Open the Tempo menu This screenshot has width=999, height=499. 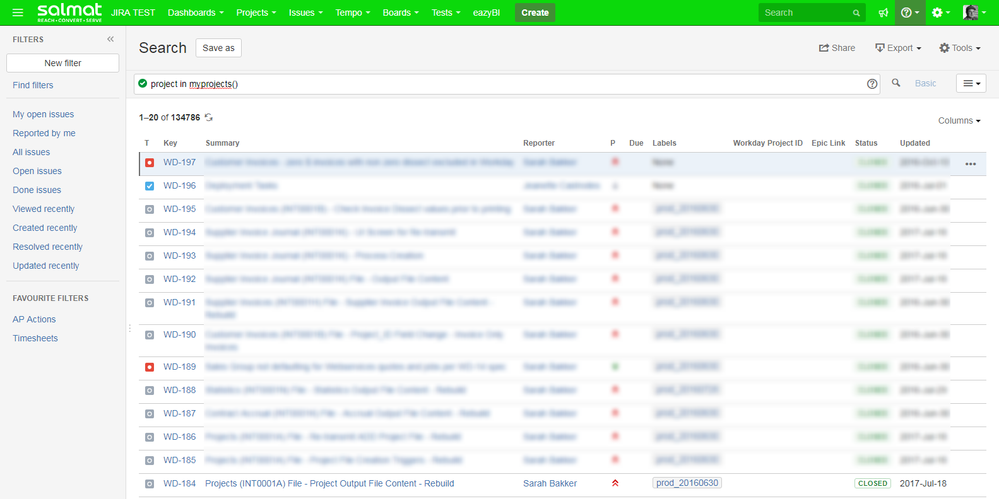pos(352,13)
